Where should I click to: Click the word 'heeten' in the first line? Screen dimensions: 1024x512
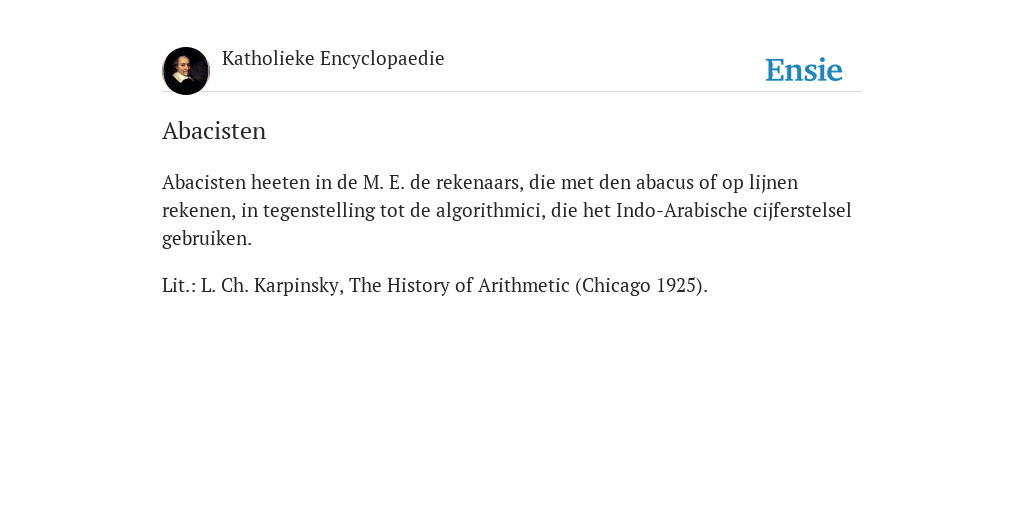[280, 182]
